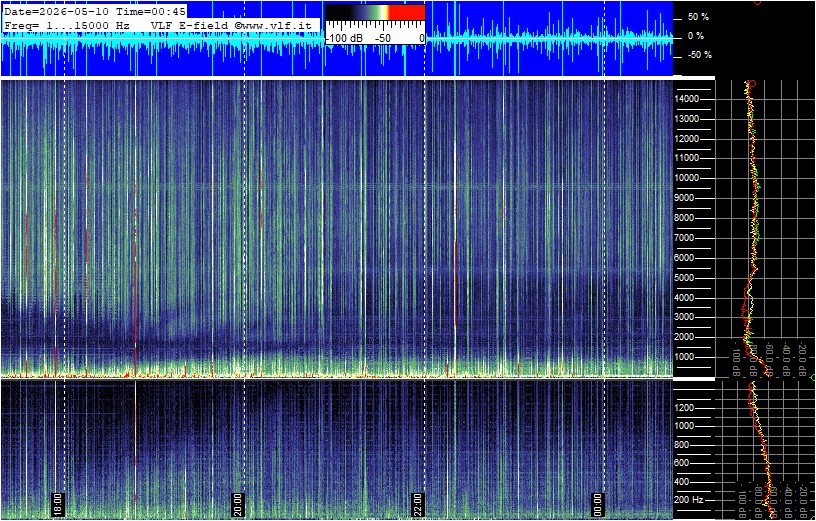Select the dB color scale gradient bar
Image resolution: width=816 pixels, height=521 pixels.
[x=375, y=12]
